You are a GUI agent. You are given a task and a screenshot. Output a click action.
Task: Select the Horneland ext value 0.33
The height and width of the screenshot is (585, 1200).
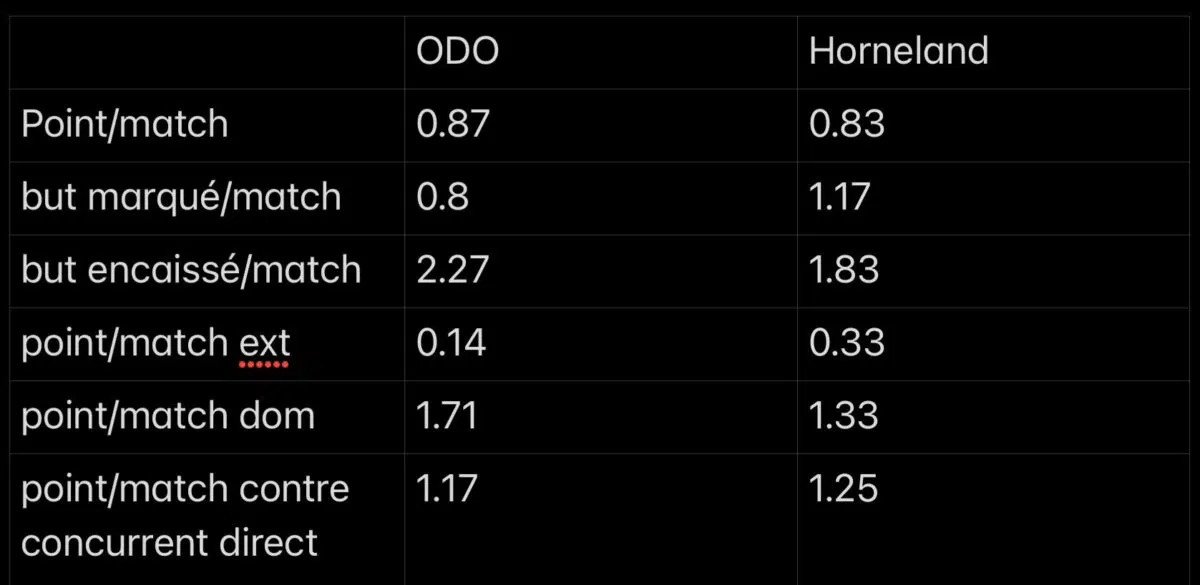[846, 343]
